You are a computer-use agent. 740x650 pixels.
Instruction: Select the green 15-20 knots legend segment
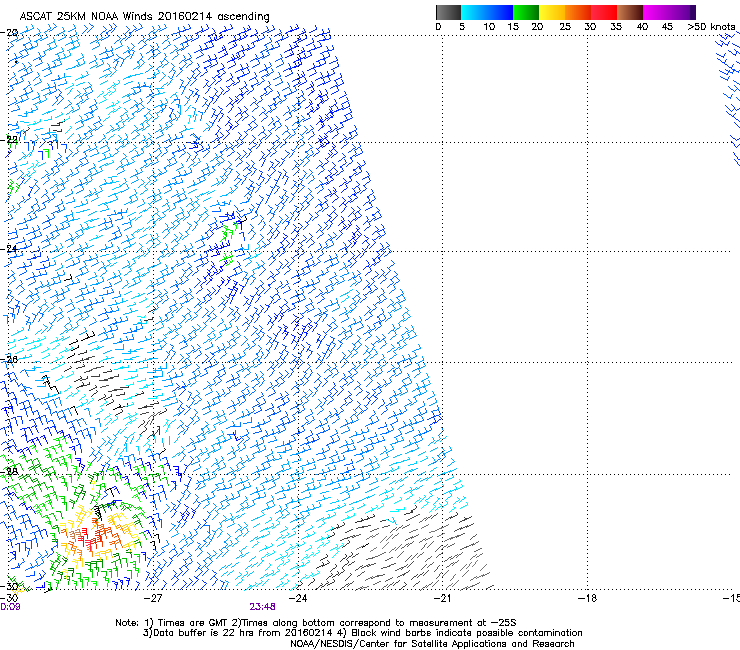click(x=526, y=12)
